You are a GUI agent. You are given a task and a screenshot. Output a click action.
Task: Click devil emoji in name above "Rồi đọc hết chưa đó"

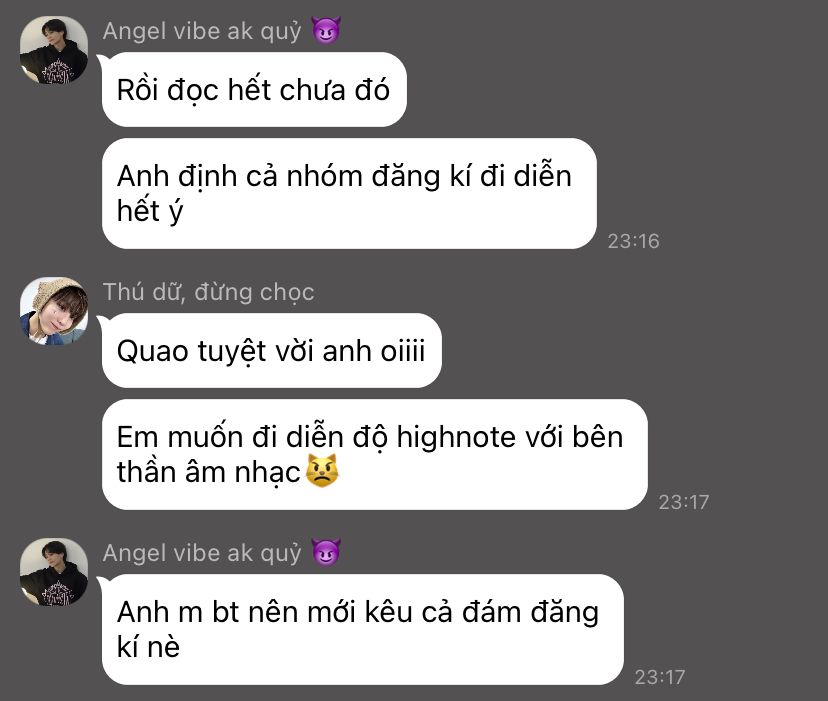326,30
